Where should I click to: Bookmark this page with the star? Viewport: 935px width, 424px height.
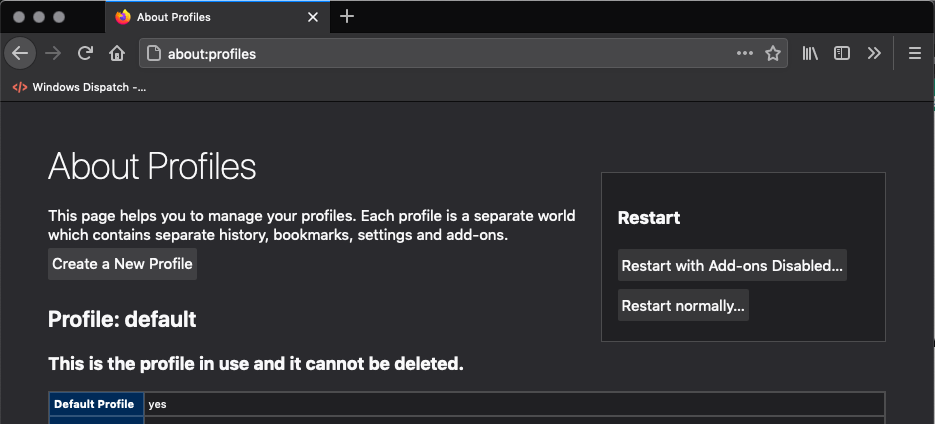[773, 54]
